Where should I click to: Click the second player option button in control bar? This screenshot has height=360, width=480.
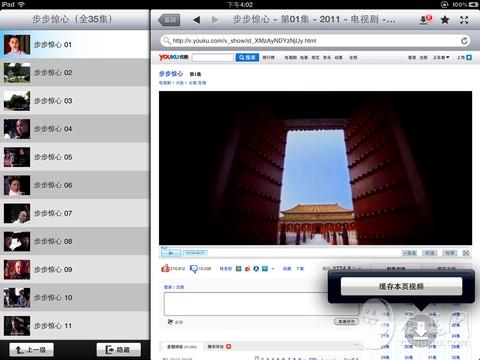point(430,253)
